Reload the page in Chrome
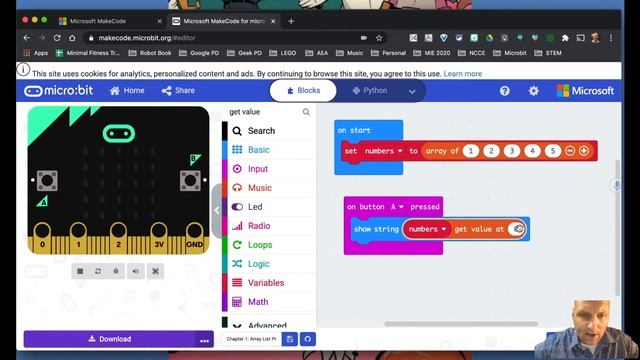The height and width of the screenshot is (360, 640). (x=57, y=38)
